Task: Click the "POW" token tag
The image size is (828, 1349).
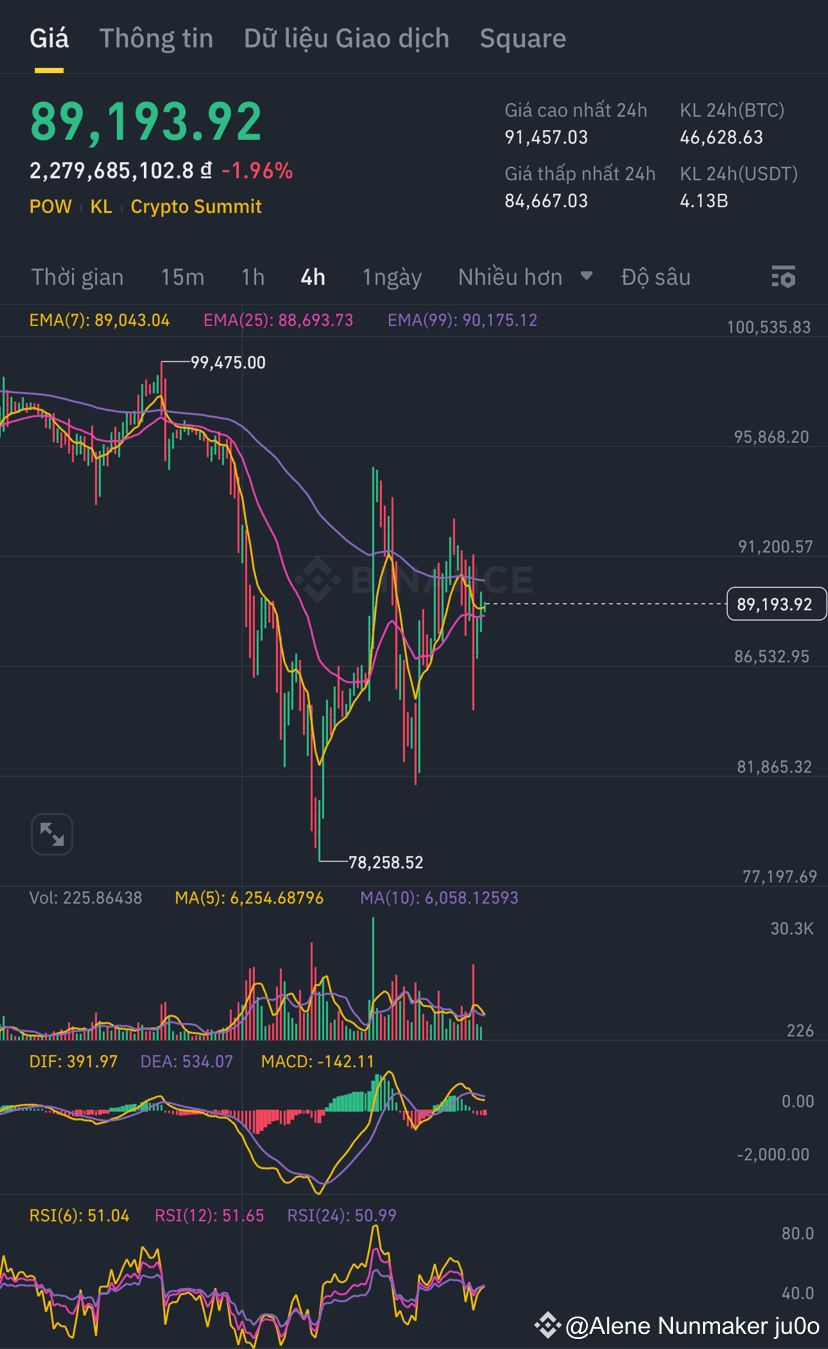Action: (50, 207)
